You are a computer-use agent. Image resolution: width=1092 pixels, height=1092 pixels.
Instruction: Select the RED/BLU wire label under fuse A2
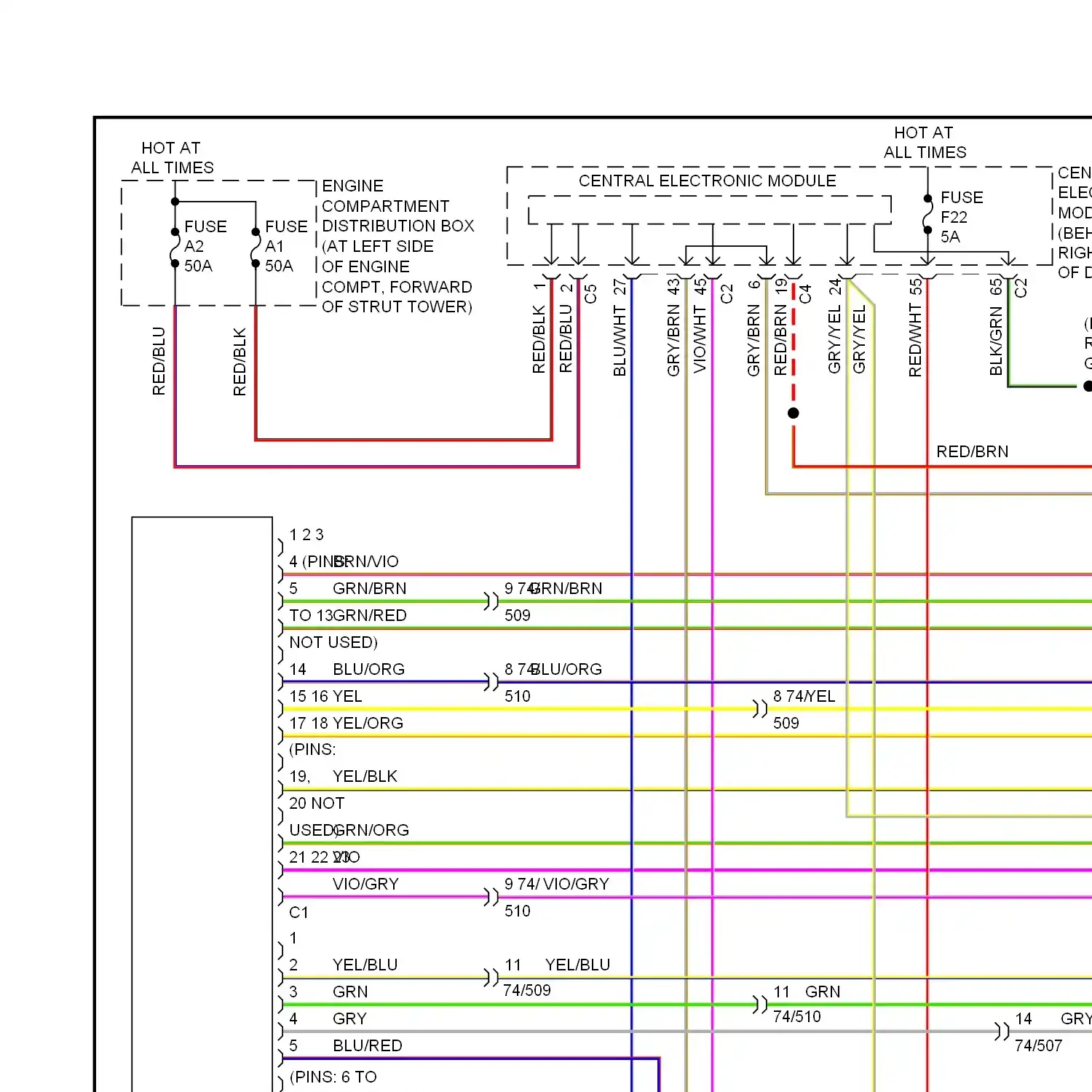[159, 361]
